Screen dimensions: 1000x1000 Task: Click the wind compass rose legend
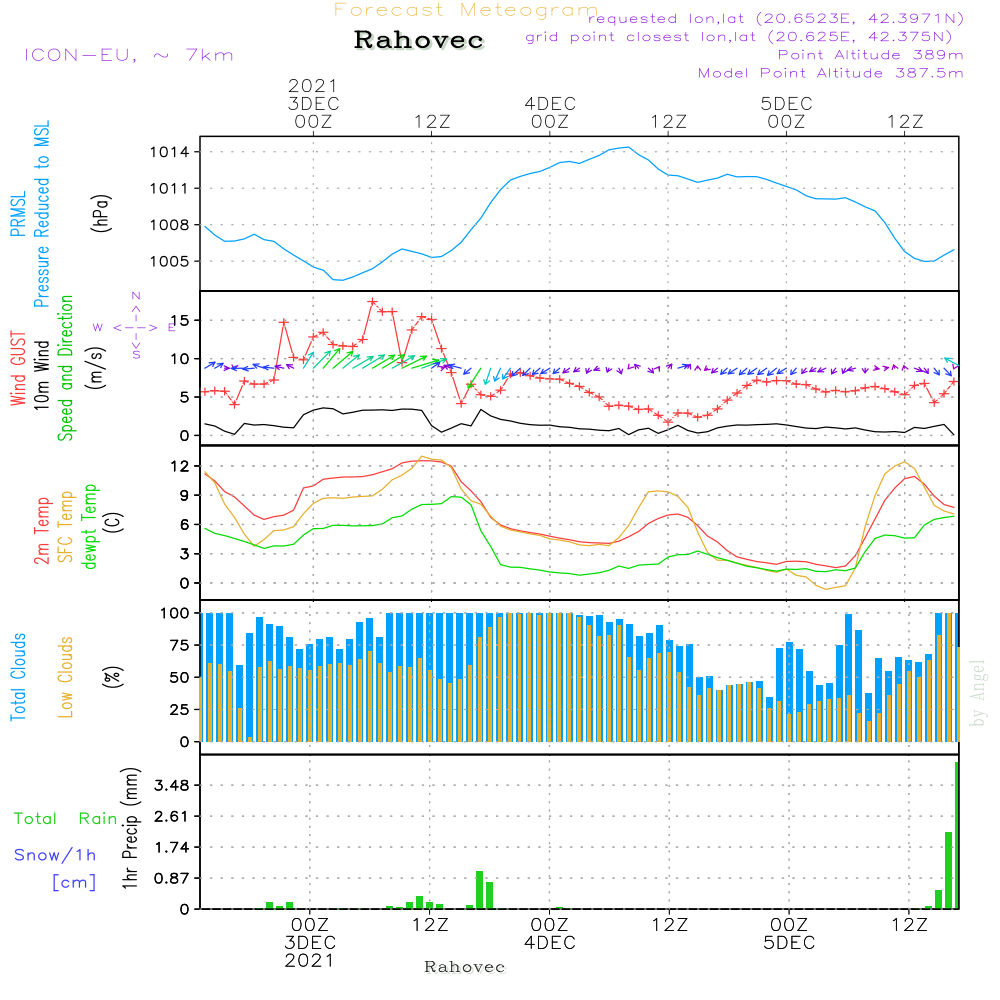(x=136, y=325)
